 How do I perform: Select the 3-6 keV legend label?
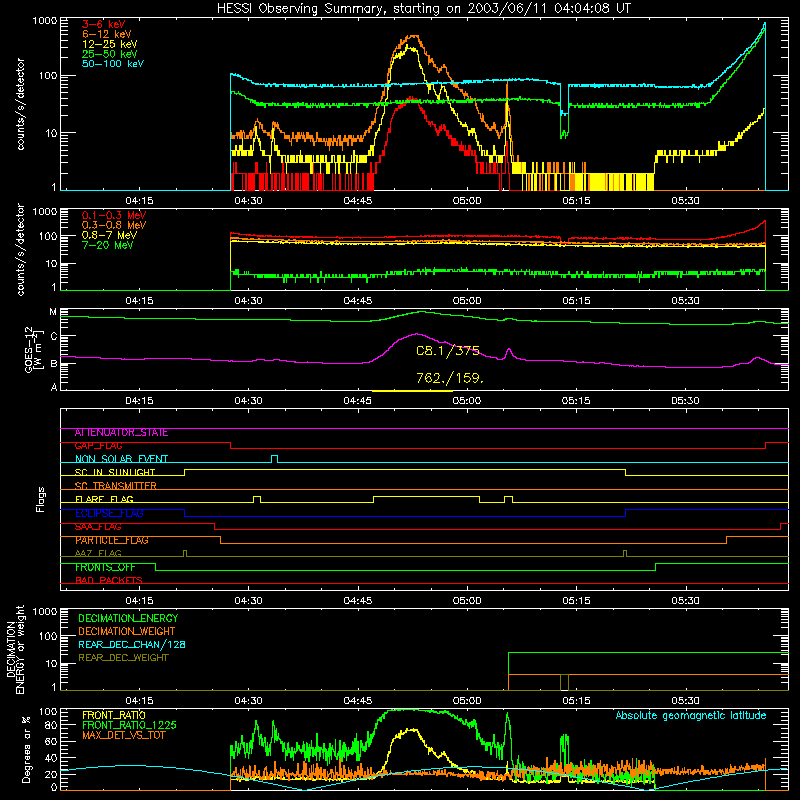click(104, 24)
